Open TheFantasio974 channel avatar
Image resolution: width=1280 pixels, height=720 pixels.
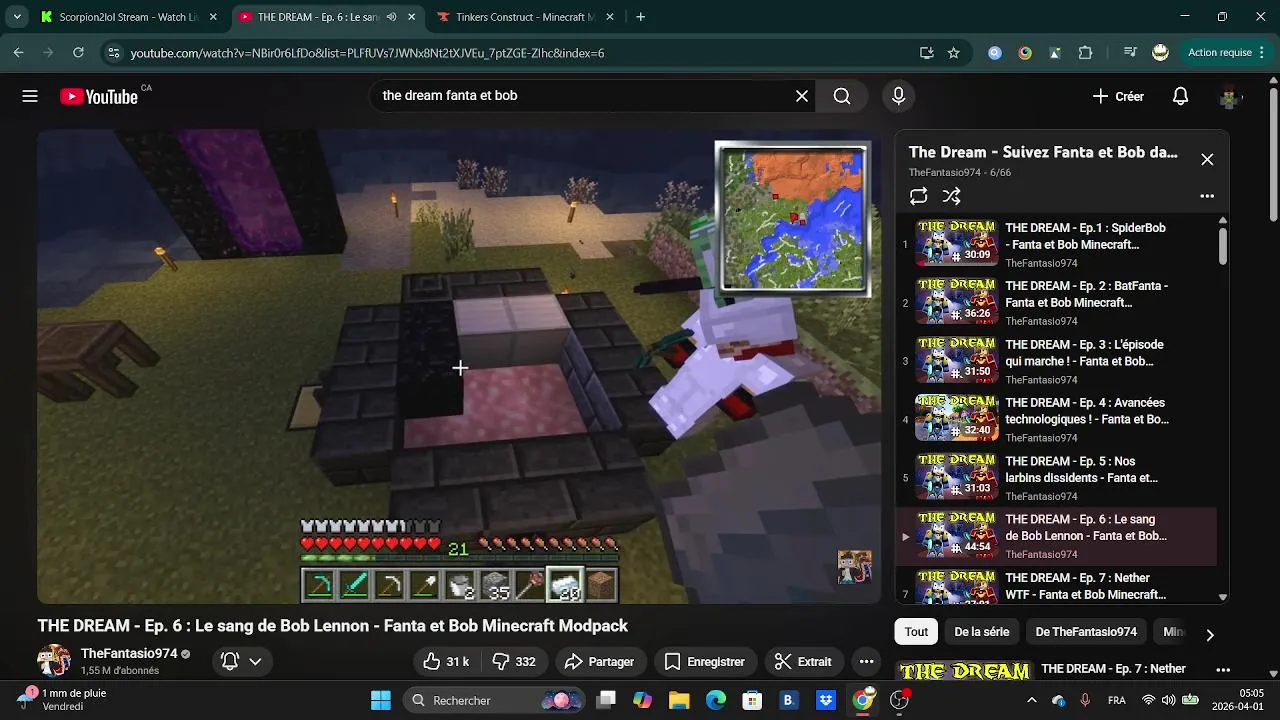pos(54,661)
